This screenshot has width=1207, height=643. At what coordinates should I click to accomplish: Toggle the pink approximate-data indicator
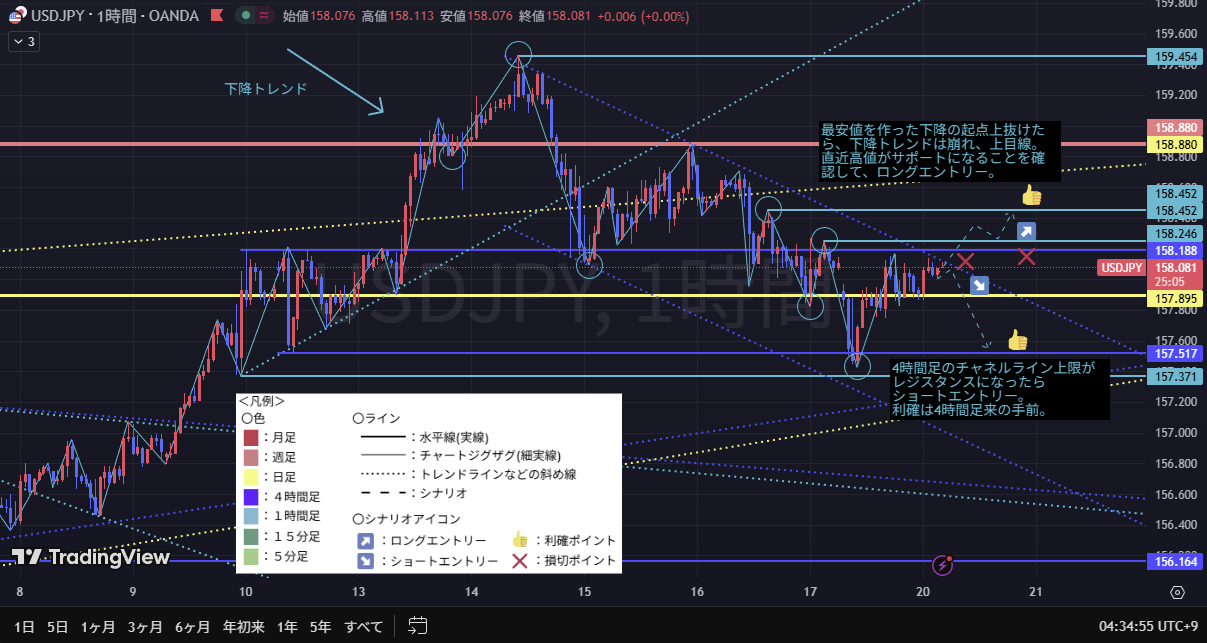coord(263,16)
